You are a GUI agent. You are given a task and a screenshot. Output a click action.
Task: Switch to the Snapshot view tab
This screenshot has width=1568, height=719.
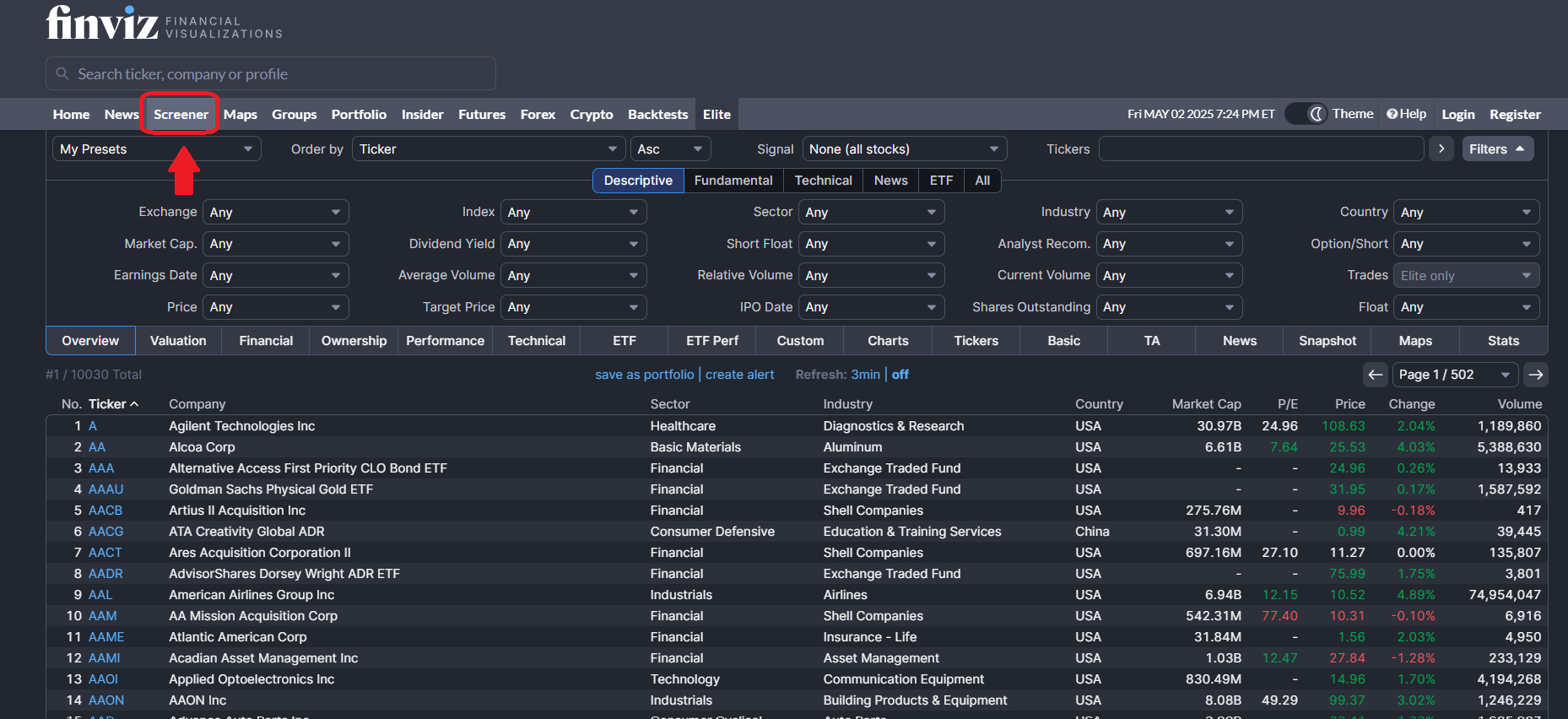click(1327, 341)
